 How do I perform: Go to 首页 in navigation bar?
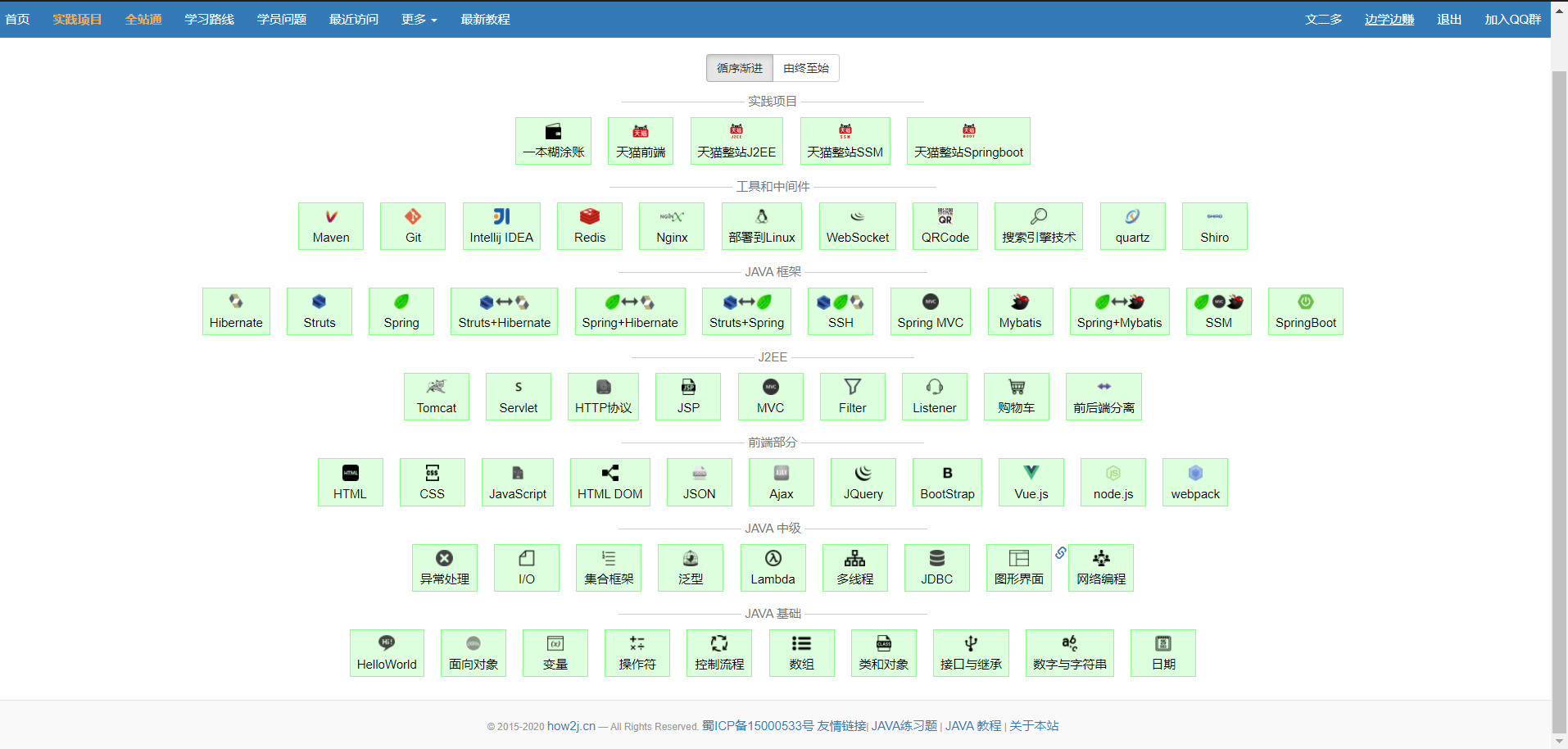[x=17, y=19]
